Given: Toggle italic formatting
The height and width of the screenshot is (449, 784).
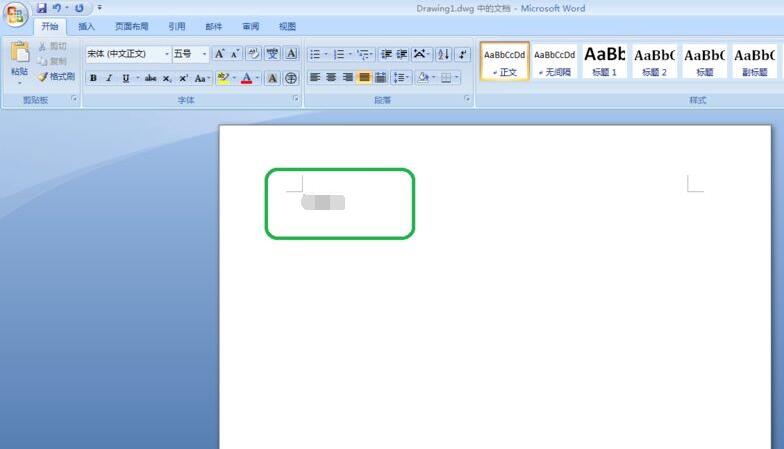Looking at the screenshot, I should pyautogui.click(x=109, y=78).
